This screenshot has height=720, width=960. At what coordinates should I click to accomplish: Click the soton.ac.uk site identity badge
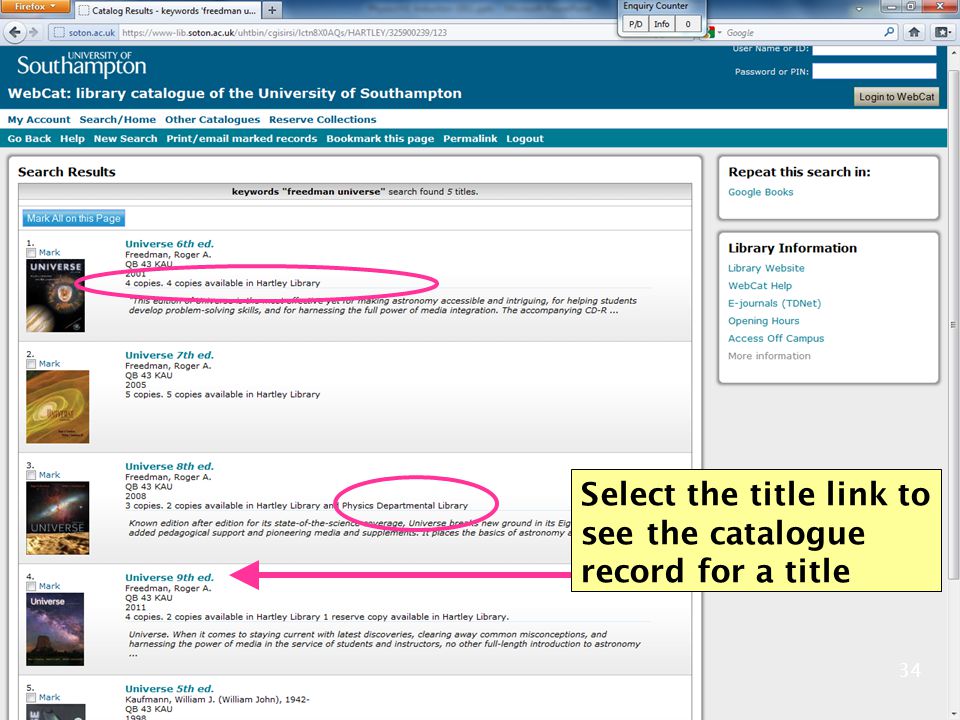[85, 32]
